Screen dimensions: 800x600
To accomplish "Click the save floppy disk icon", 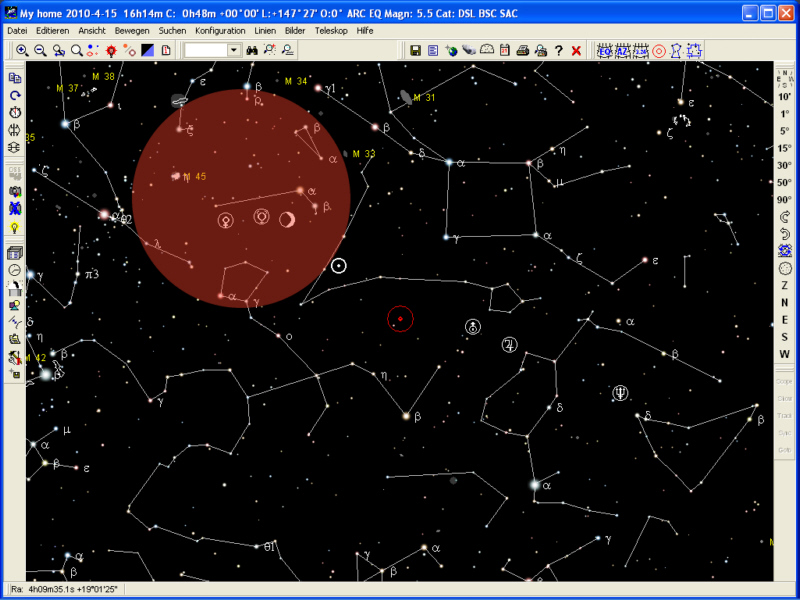I will pyautogui.click(x=415, y=50).
